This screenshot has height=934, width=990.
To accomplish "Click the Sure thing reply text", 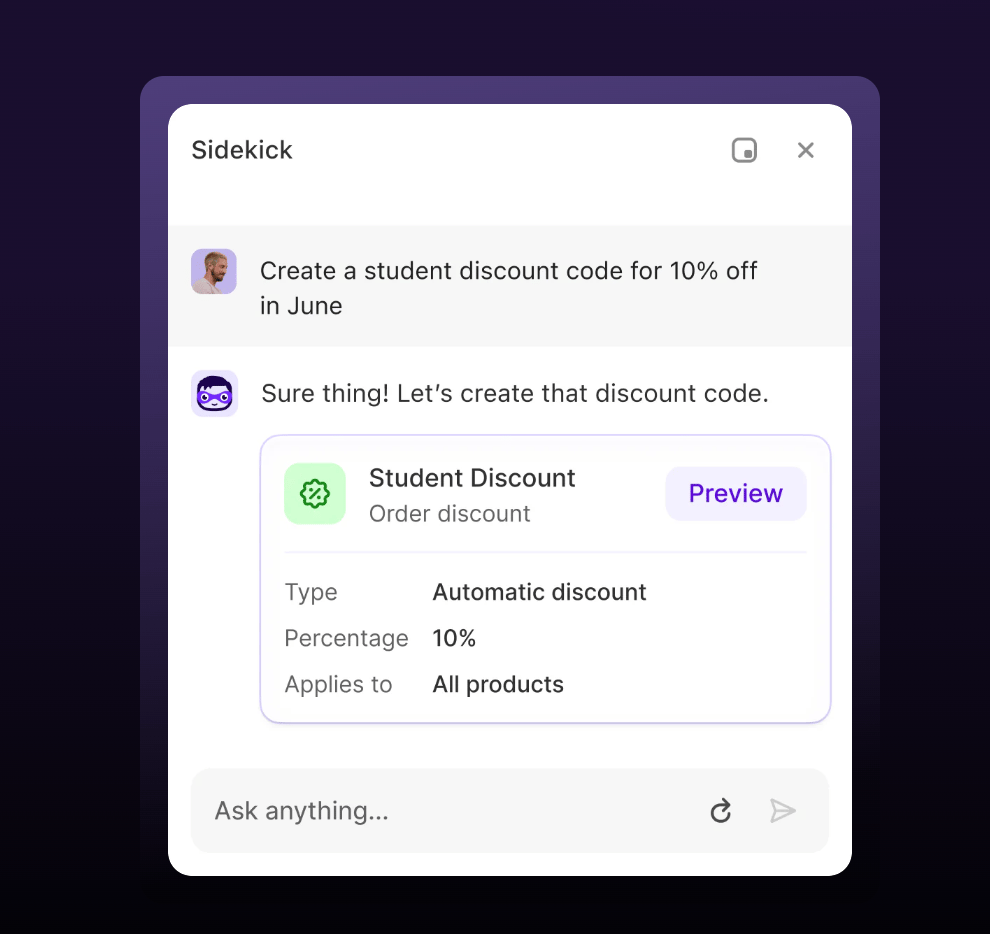I will point(515,393).
